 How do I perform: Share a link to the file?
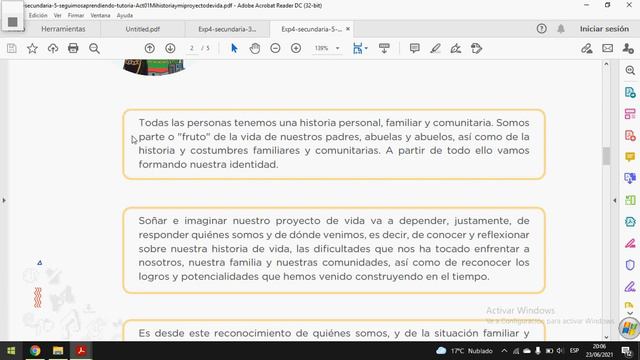[x=587, y=49]
